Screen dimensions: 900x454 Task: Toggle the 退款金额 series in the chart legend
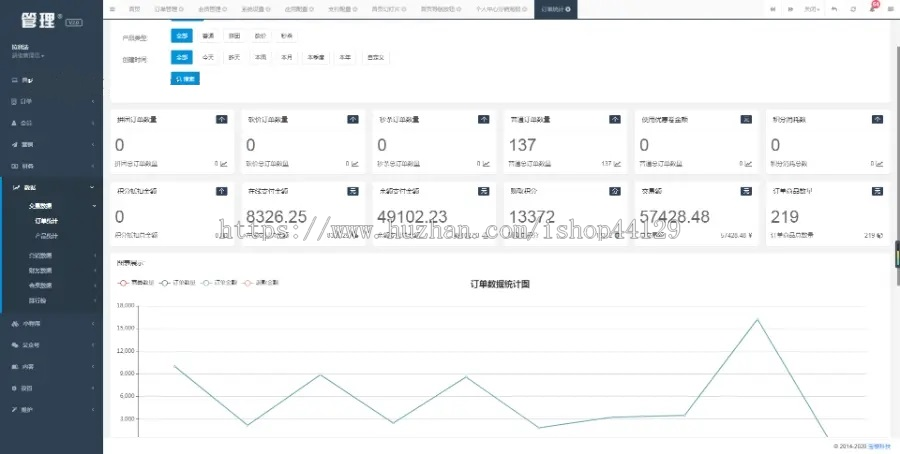[261, 283]
